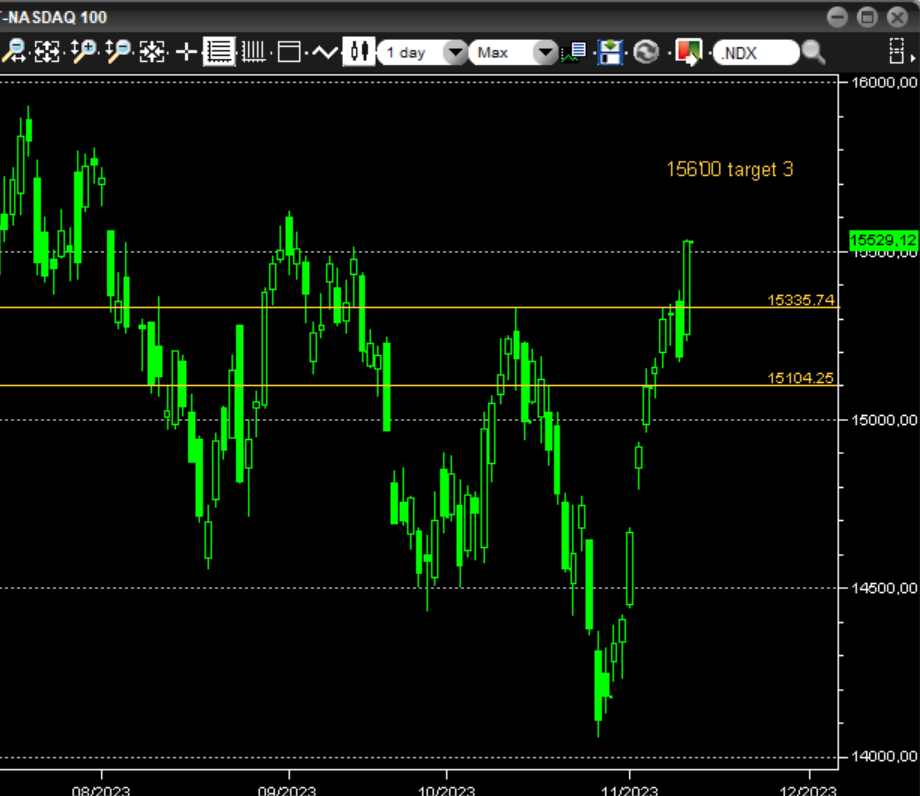Click the .NDX symbol input field

click(756, 53)
